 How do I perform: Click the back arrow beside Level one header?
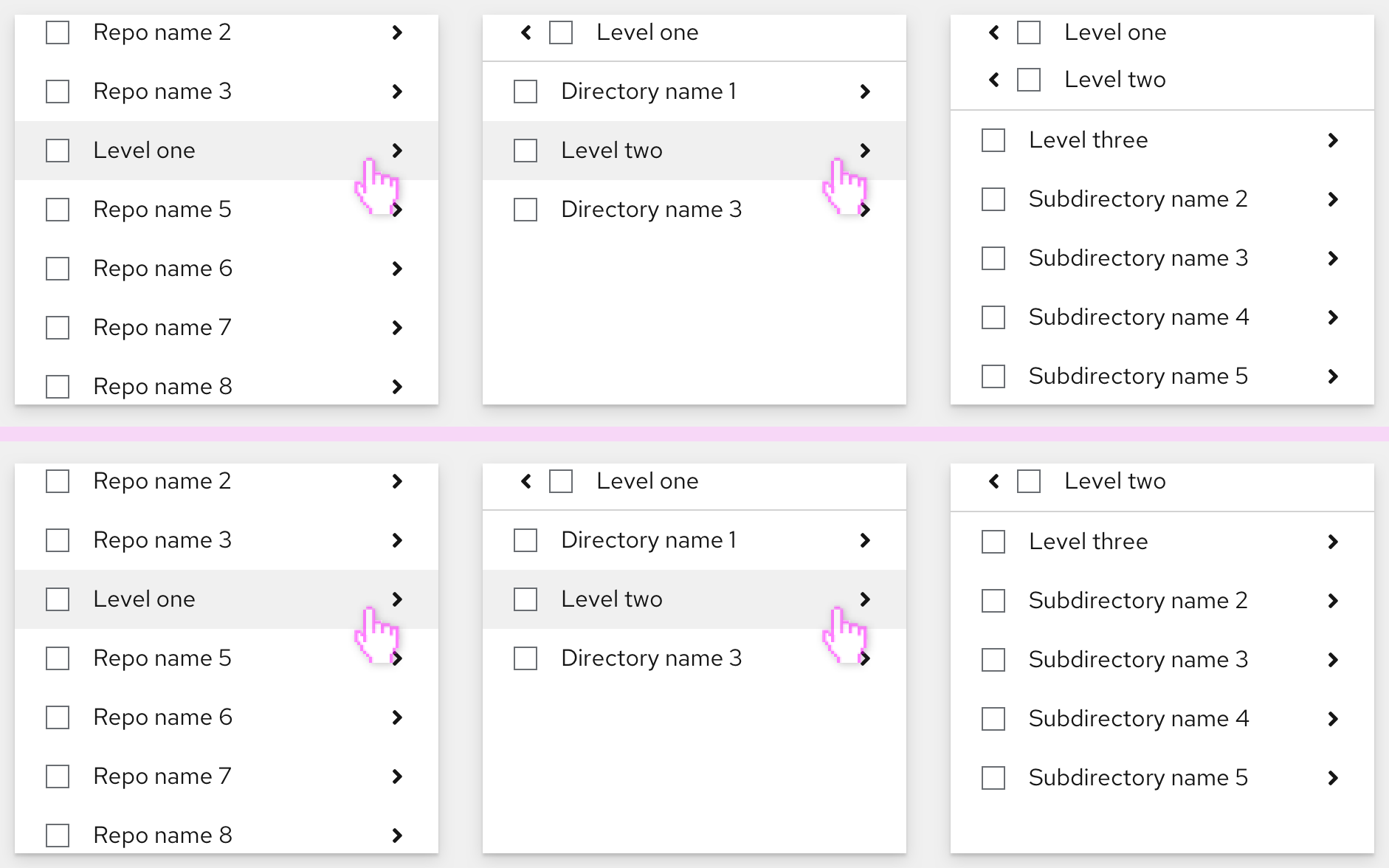[525, 32]
